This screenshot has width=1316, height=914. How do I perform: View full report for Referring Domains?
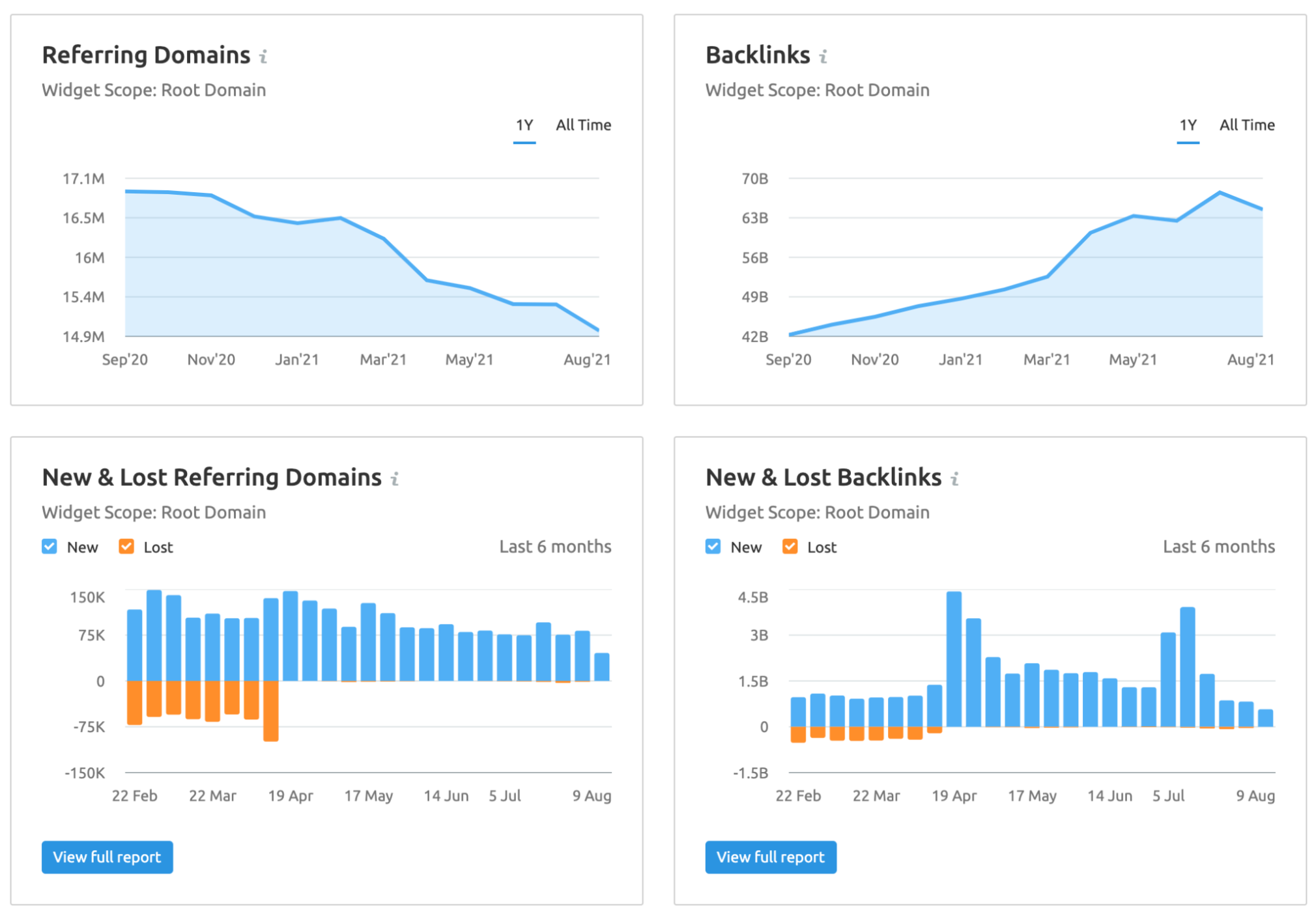tap(107, 857)
